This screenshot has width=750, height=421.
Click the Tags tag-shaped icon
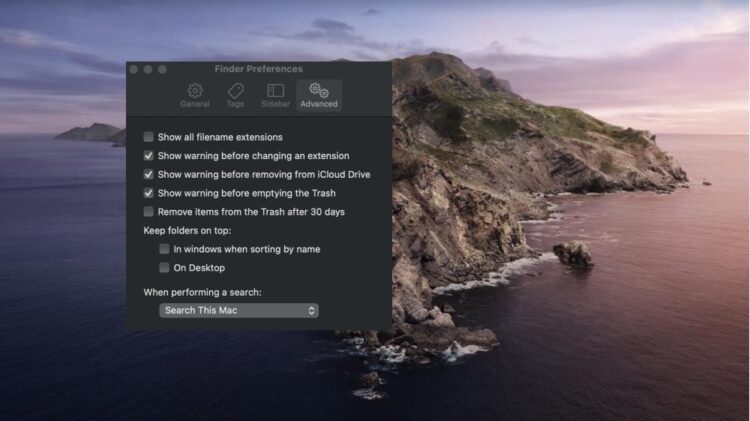[235, 90]
